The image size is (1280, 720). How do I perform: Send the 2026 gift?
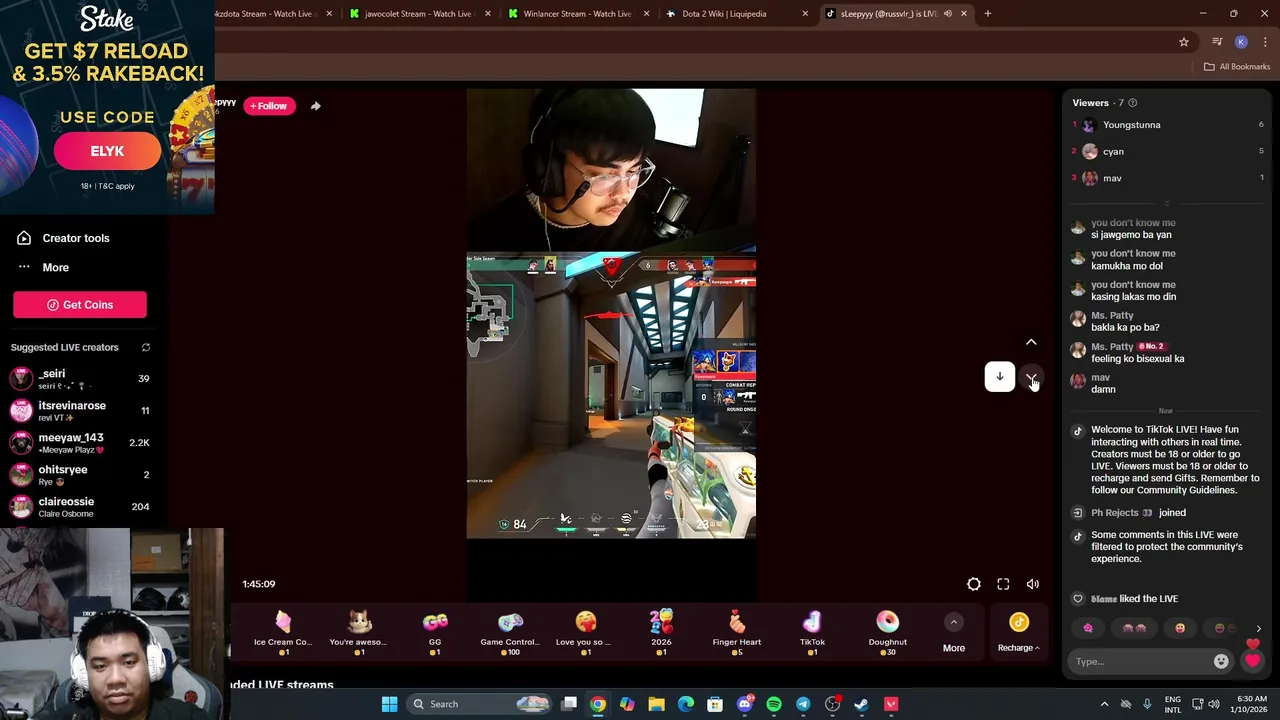coord(661,634)
